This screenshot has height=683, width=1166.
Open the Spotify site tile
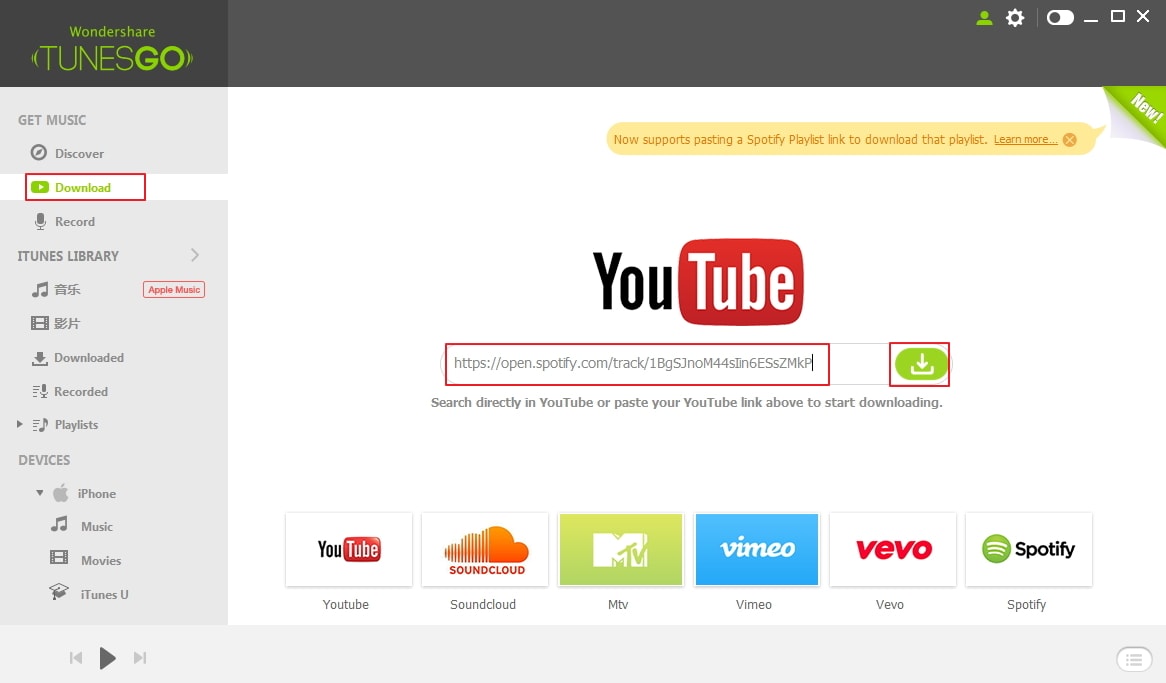pos(1029,549)
